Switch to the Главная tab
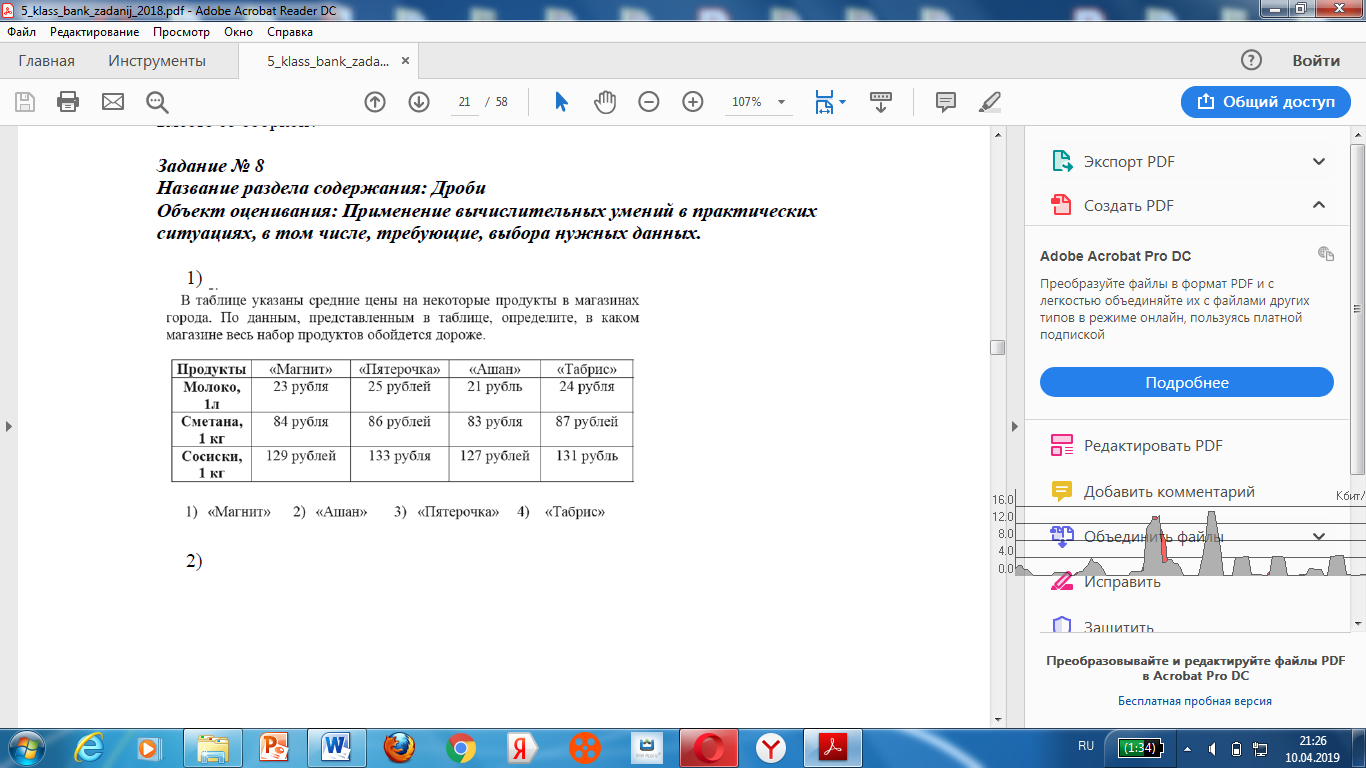The height and width of the screenshot is (768, 1366). pyautogui.click(x=46, y=61)
